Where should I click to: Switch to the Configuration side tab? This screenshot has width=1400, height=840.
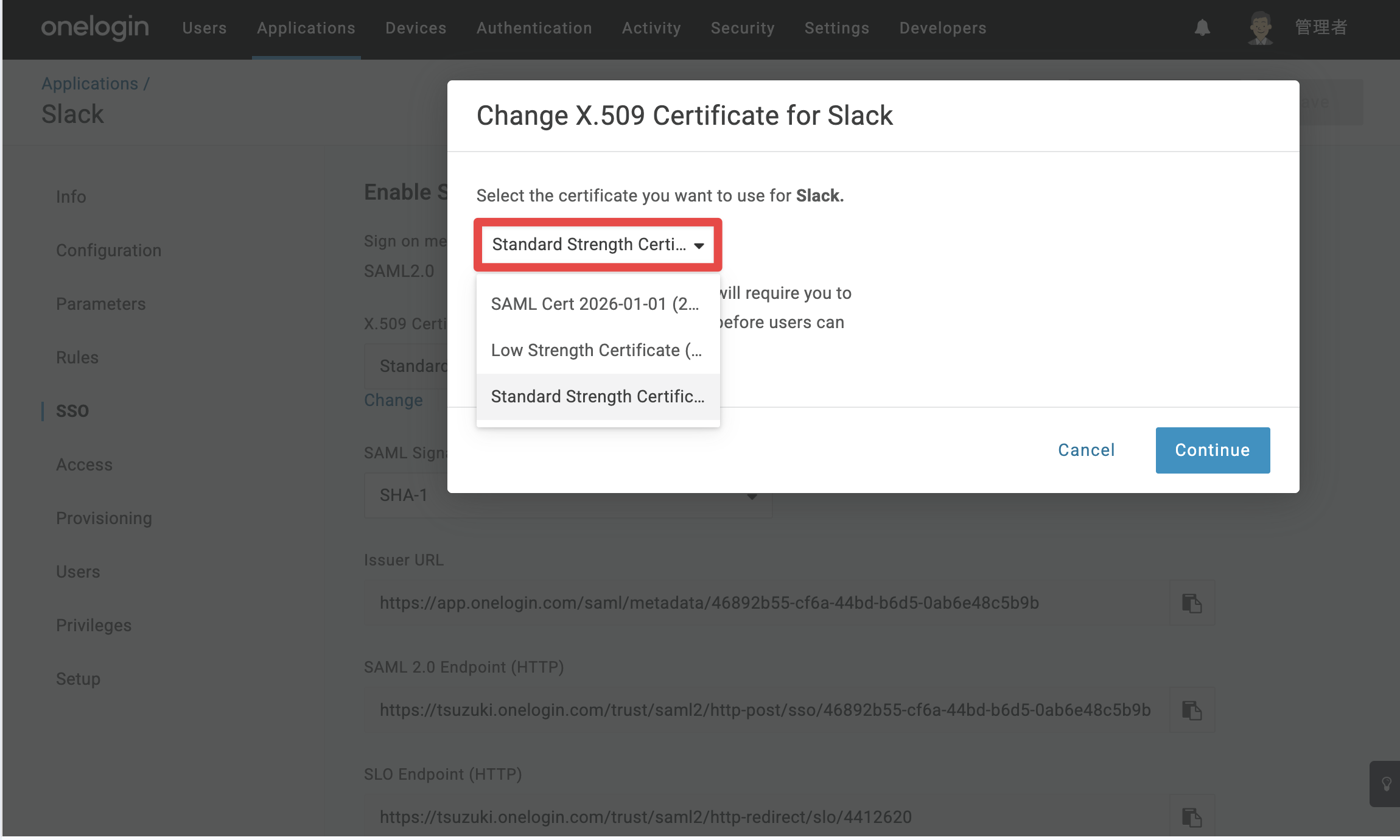click(108, 250)
